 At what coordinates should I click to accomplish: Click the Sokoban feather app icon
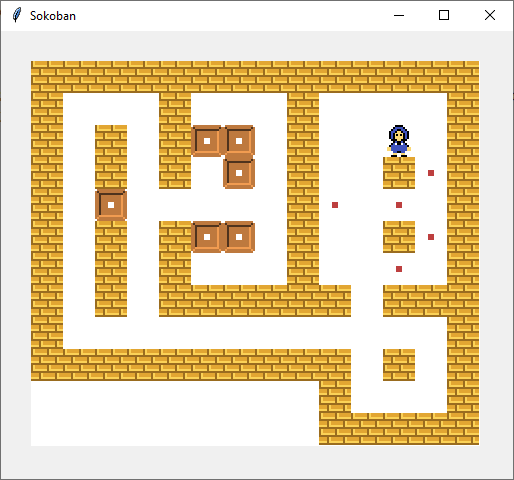17,15
